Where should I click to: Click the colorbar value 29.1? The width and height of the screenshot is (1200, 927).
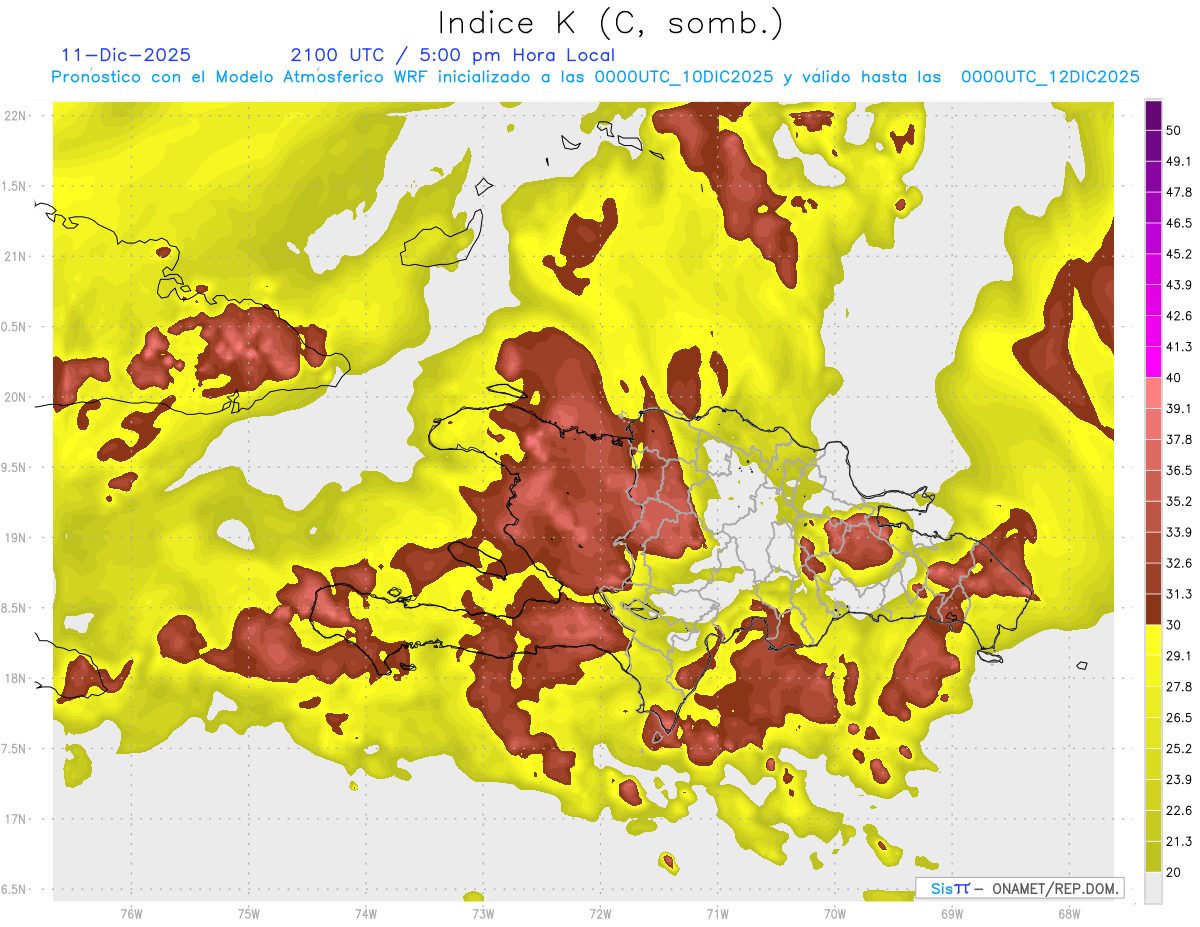(x=1179, y=656)
